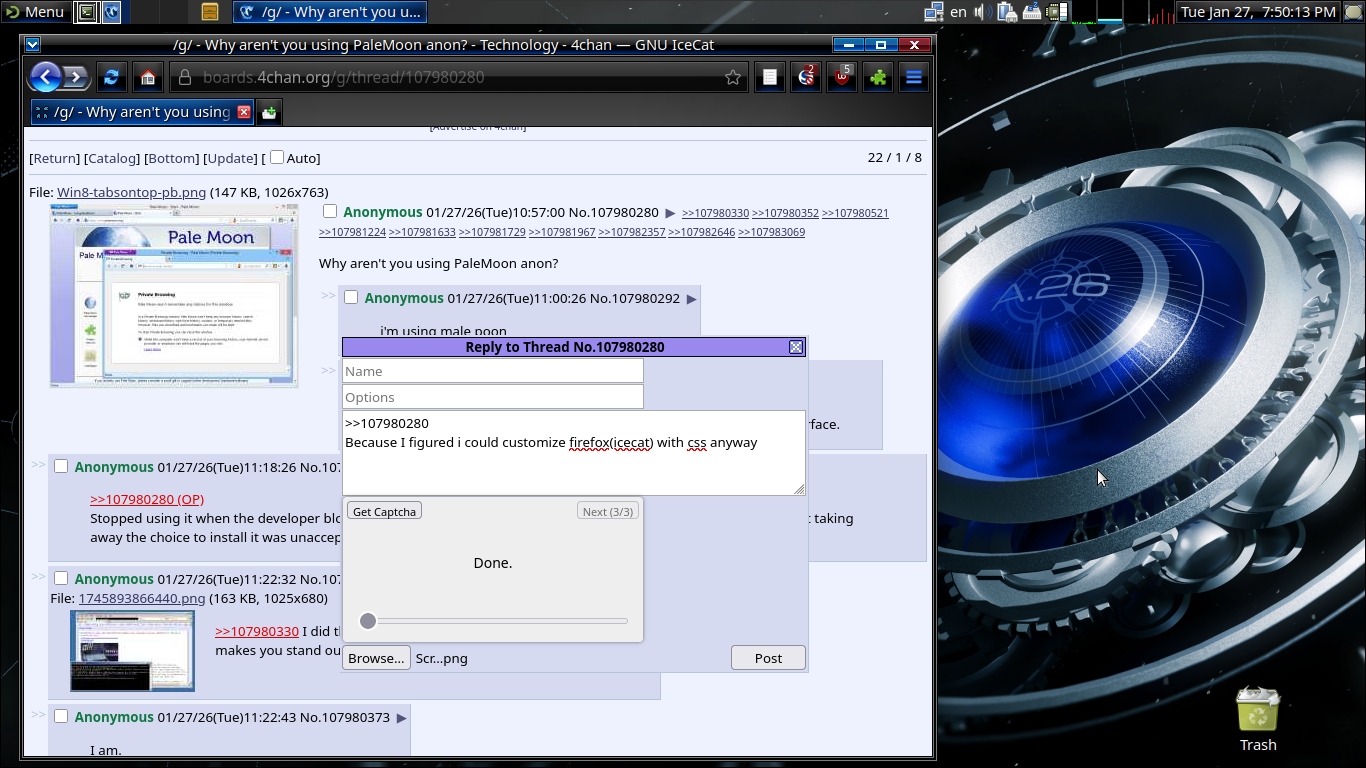Viewport: 1366px width, 768px height.
Task: Focus the Name field in reply form
Action: click(493, 371)
